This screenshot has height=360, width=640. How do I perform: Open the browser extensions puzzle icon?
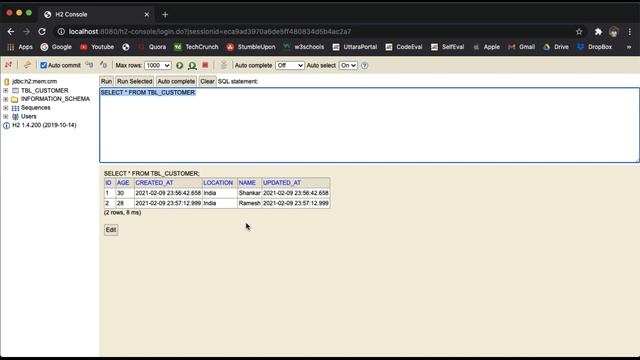point(598,31)
